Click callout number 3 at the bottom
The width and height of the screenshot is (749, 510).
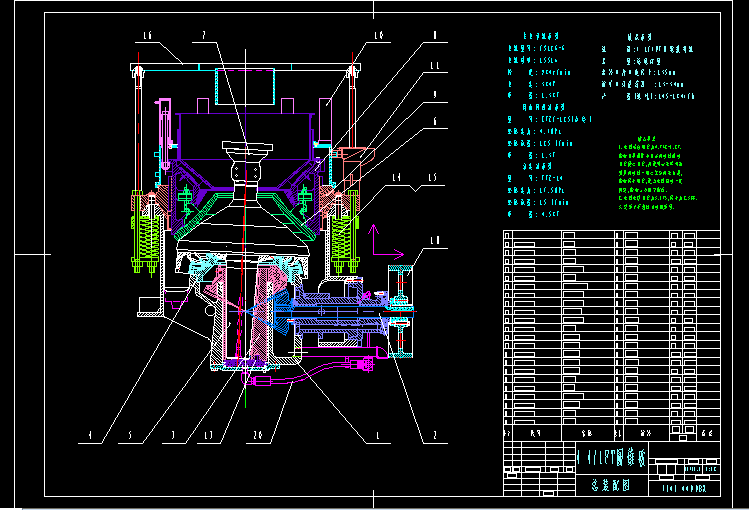point(173,436)
